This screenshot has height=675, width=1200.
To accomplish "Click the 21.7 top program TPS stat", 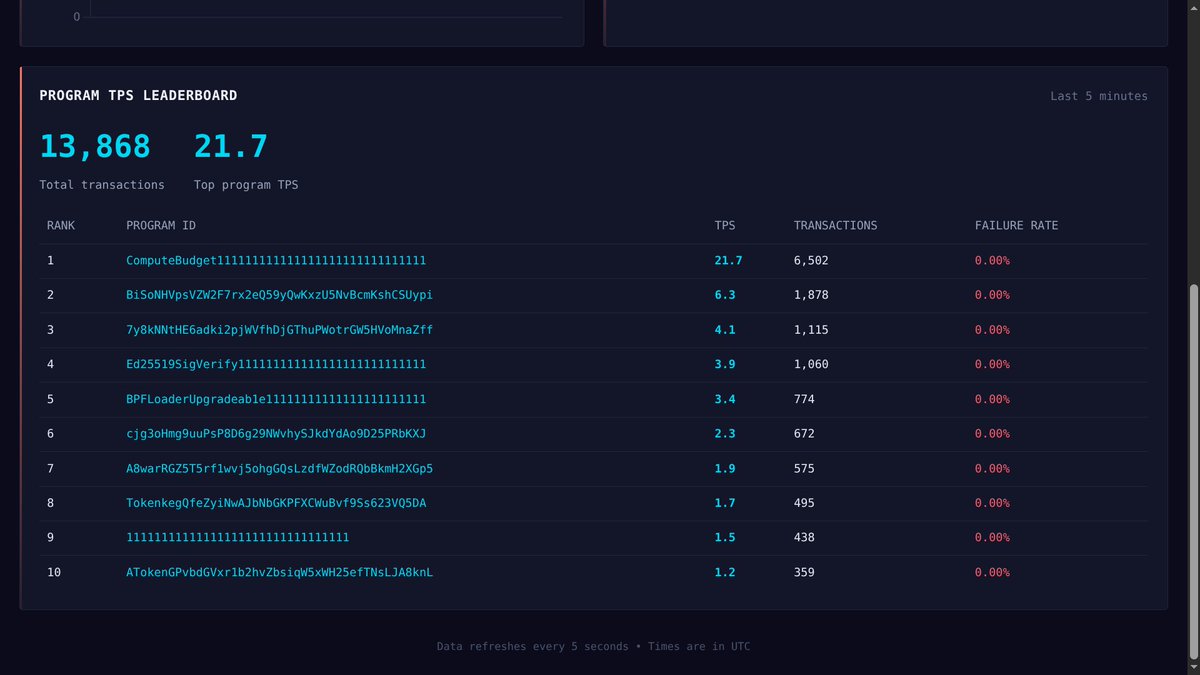I will (231, 146).
